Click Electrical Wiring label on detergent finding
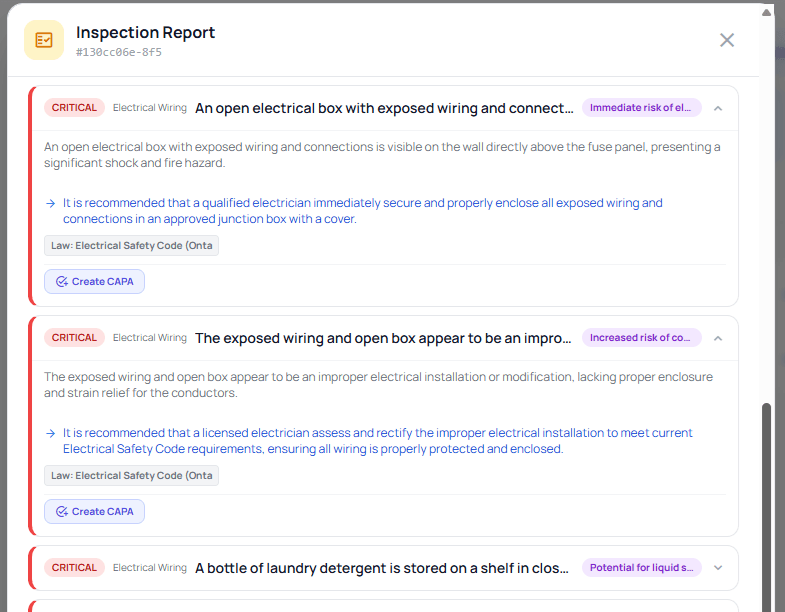This screenshot has width=785, height=612. point(150,567)
